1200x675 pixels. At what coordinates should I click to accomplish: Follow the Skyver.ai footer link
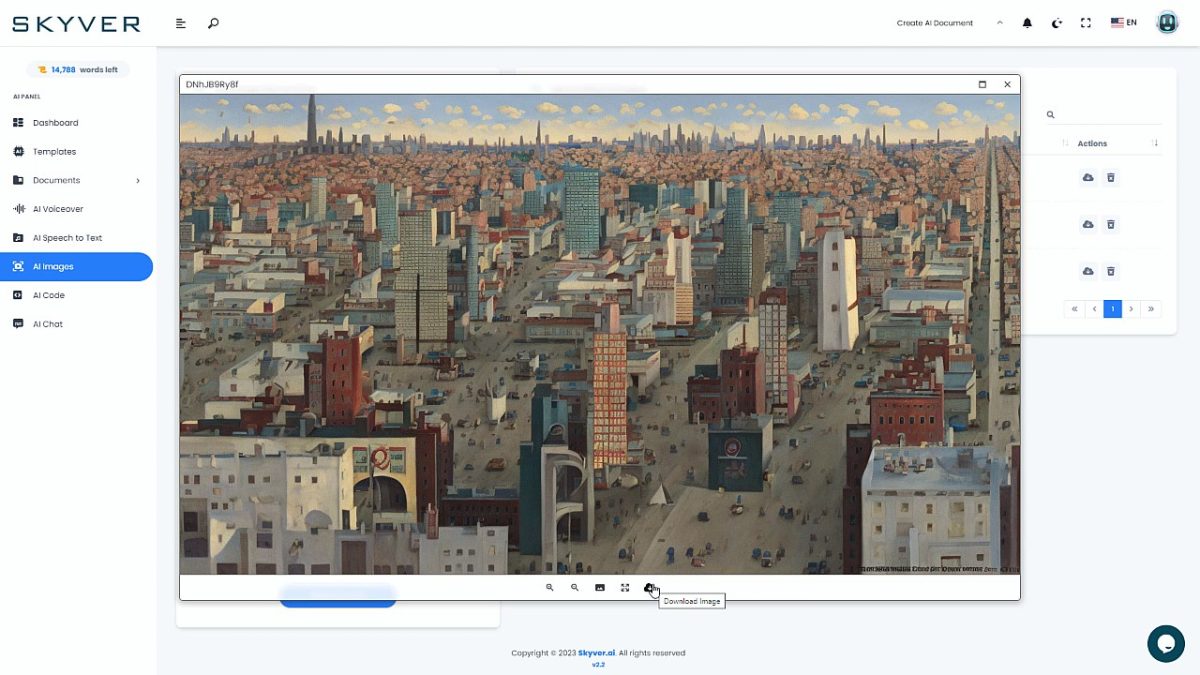[x=596, y=653]
